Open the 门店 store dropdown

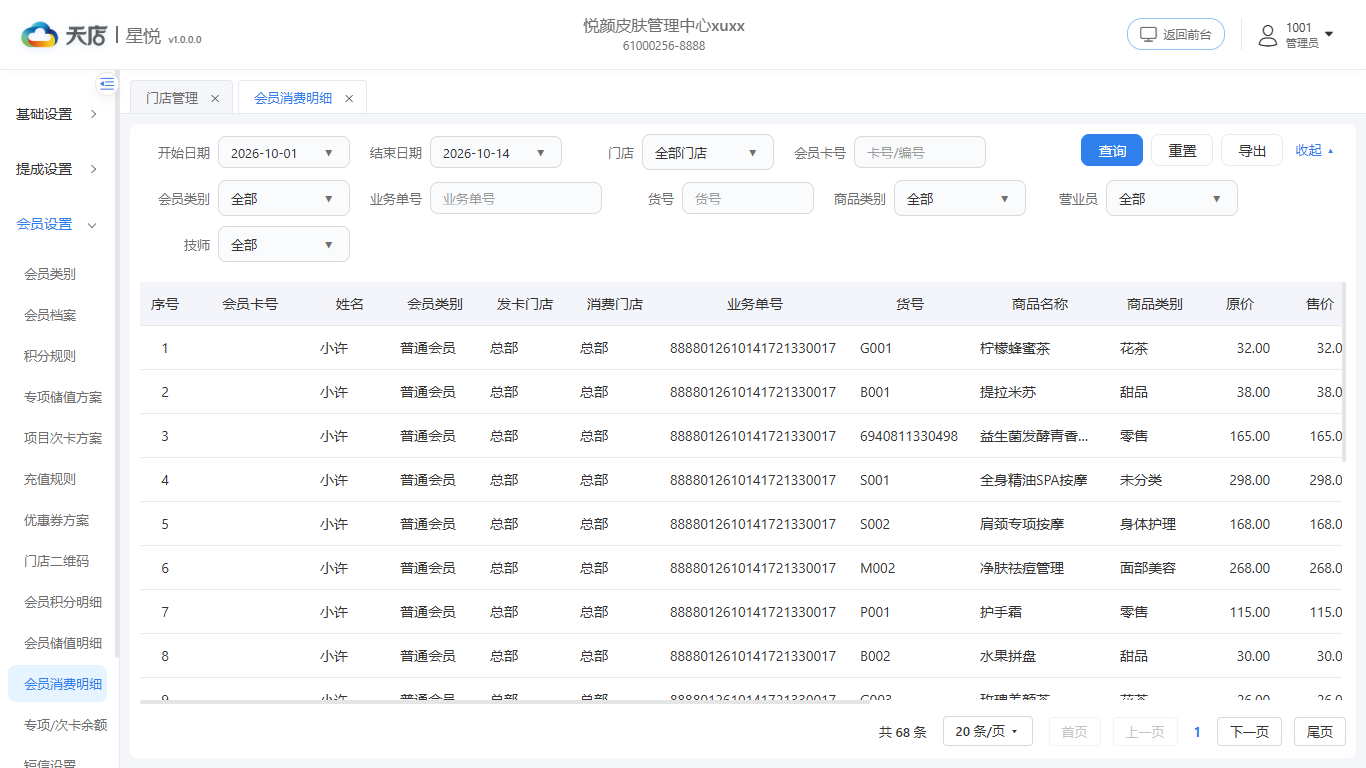(x=708, y=153)
